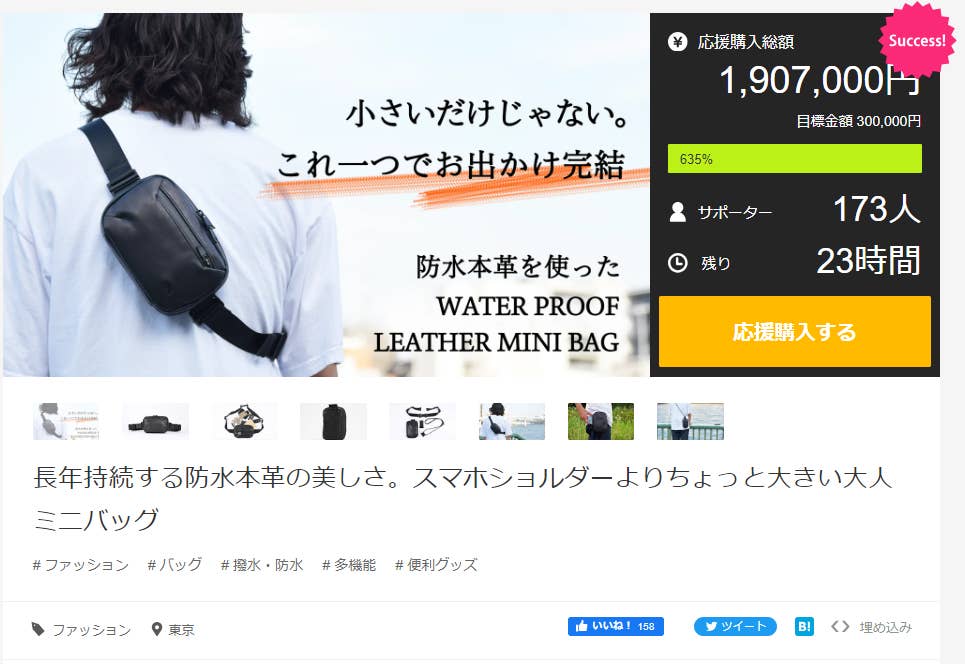Image resolution: width=965 pixels, height=664 pixels.
Task: Click the clock icon beside 残り
Action: (x=678, y=263)
